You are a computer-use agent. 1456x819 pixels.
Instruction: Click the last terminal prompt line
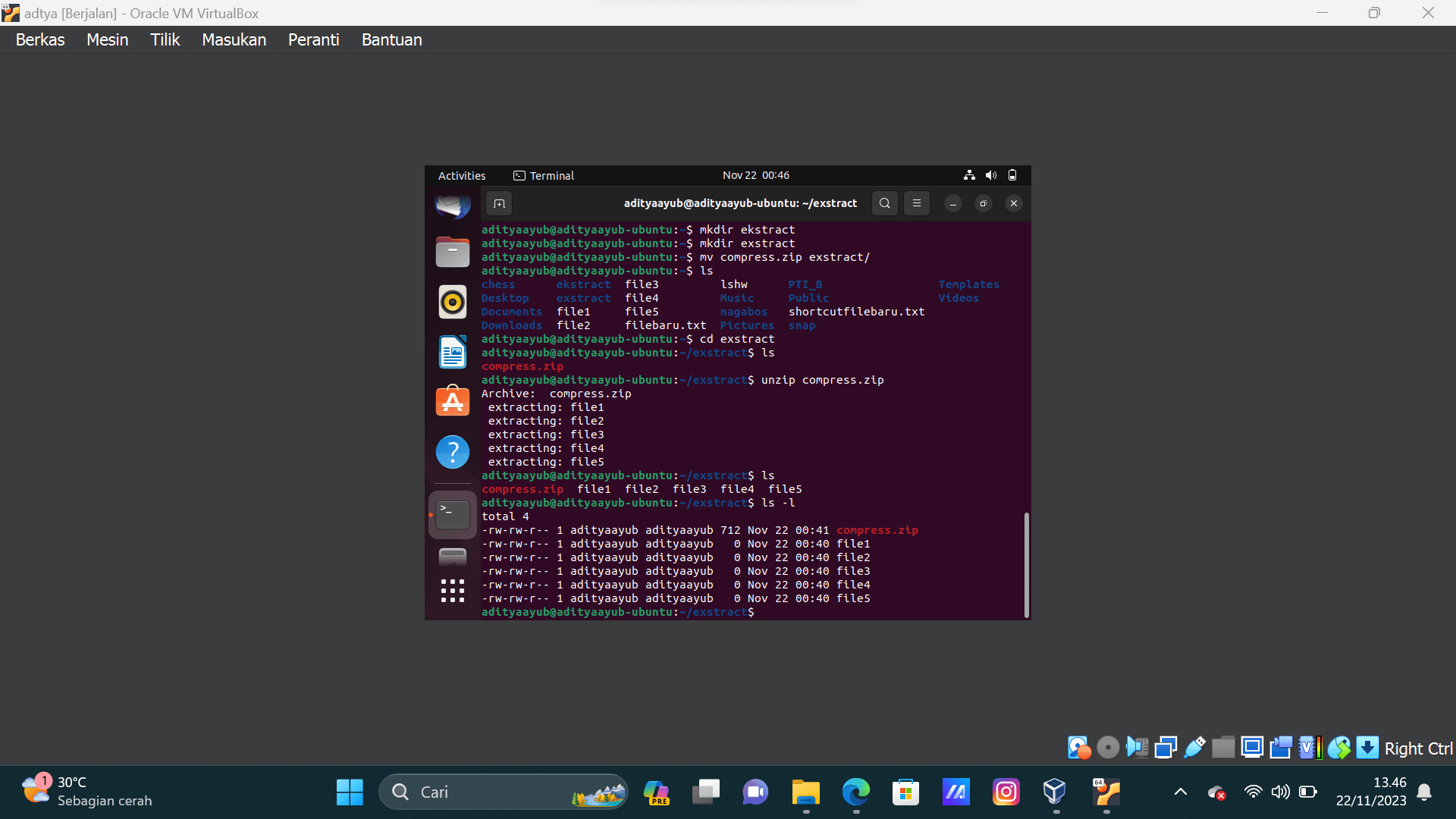tap(618, 612)
